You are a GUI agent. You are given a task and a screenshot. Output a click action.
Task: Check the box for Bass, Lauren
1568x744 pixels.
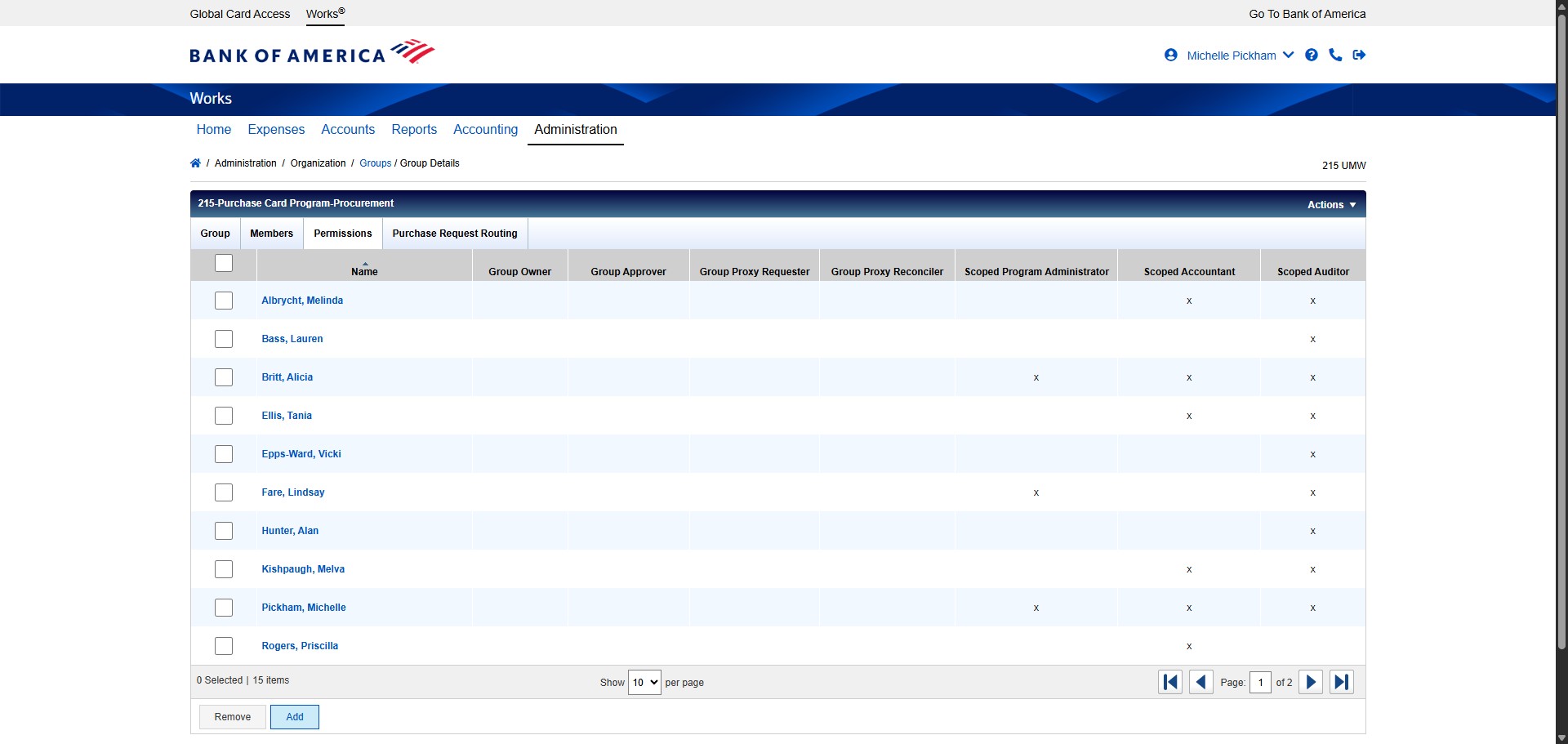(x=224, y=339)
